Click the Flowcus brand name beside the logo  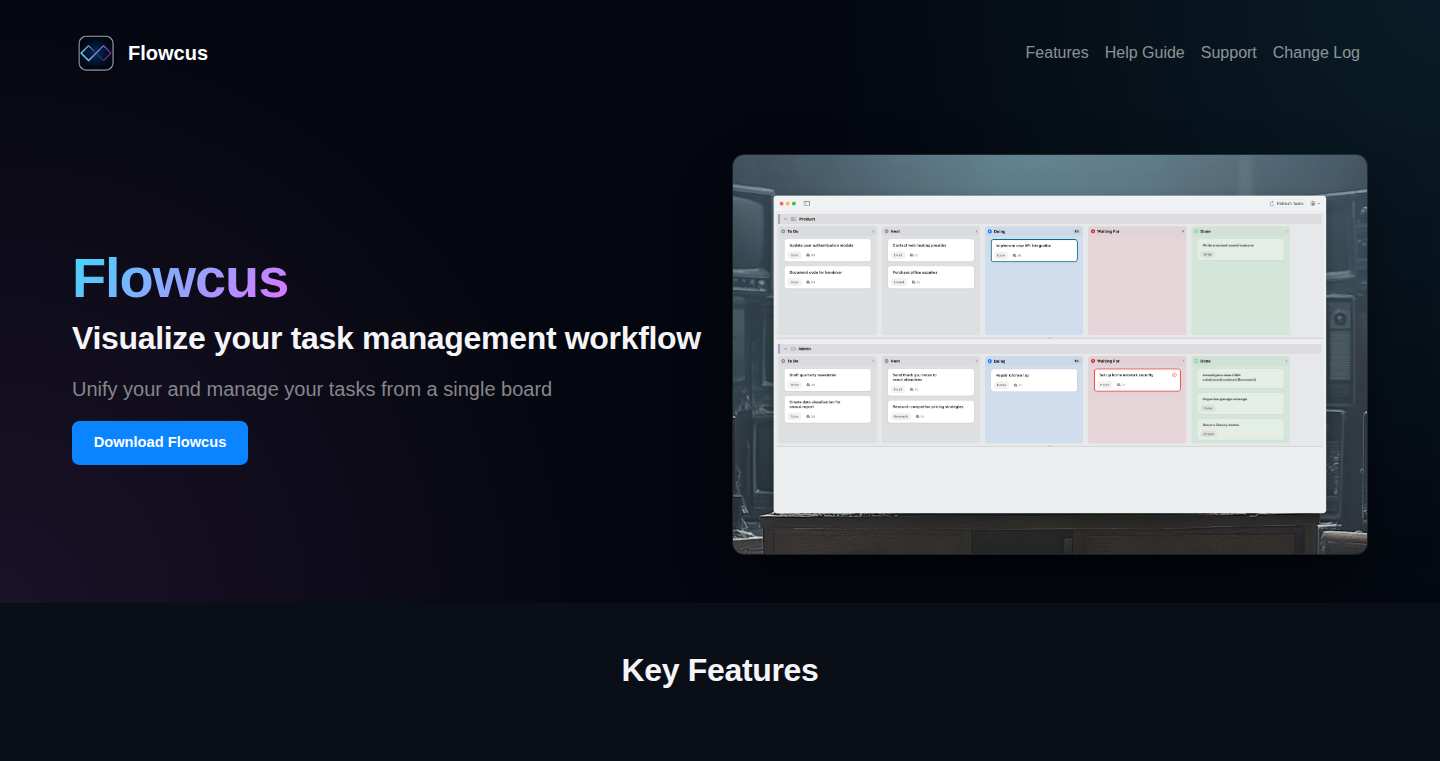[x=168, y=53]
